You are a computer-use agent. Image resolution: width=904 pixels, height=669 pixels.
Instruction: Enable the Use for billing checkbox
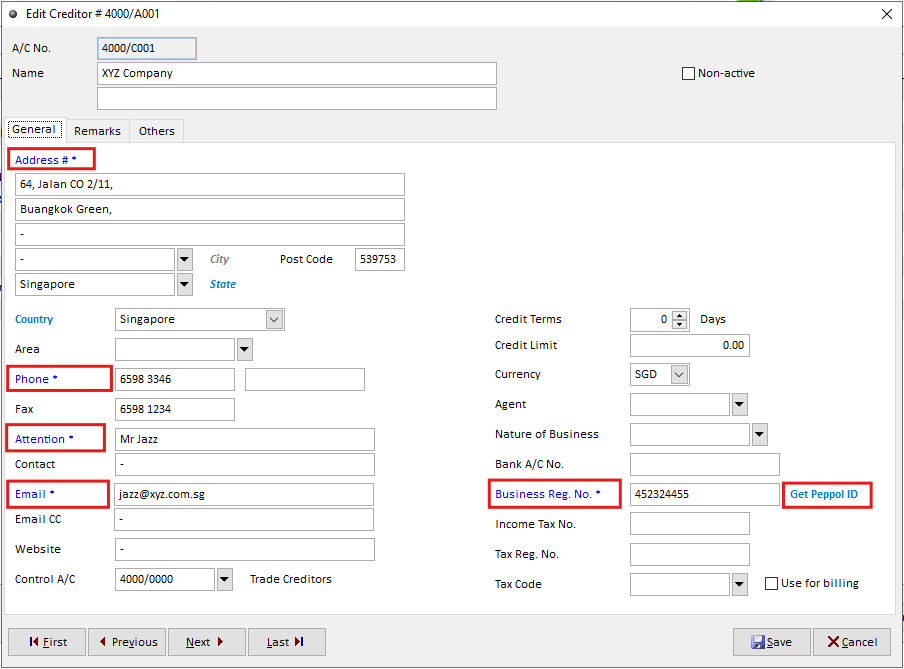[771, 584]
